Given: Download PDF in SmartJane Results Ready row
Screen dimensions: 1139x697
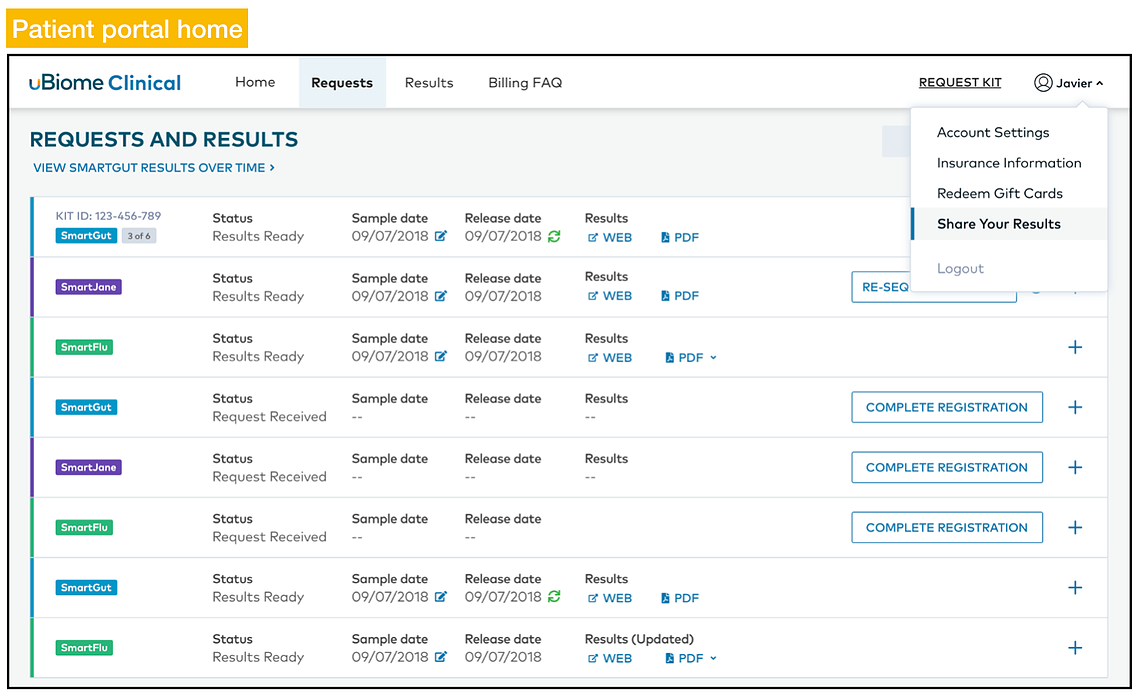Looking at the screenshot, I should (x=680, y=296).
